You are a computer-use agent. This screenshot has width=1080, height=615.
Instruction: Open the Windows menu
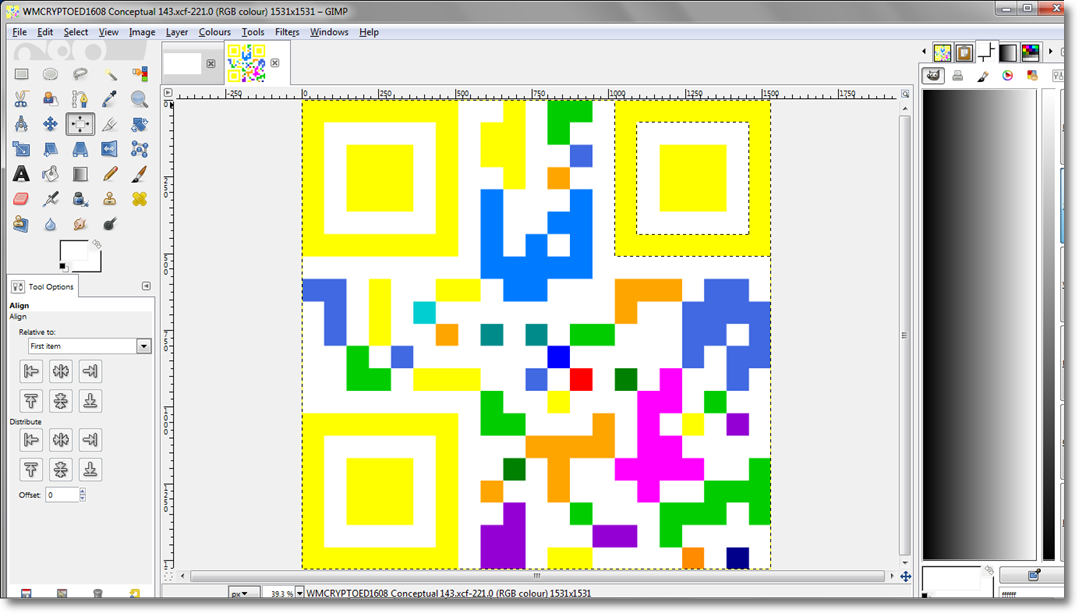coord(329,32)
